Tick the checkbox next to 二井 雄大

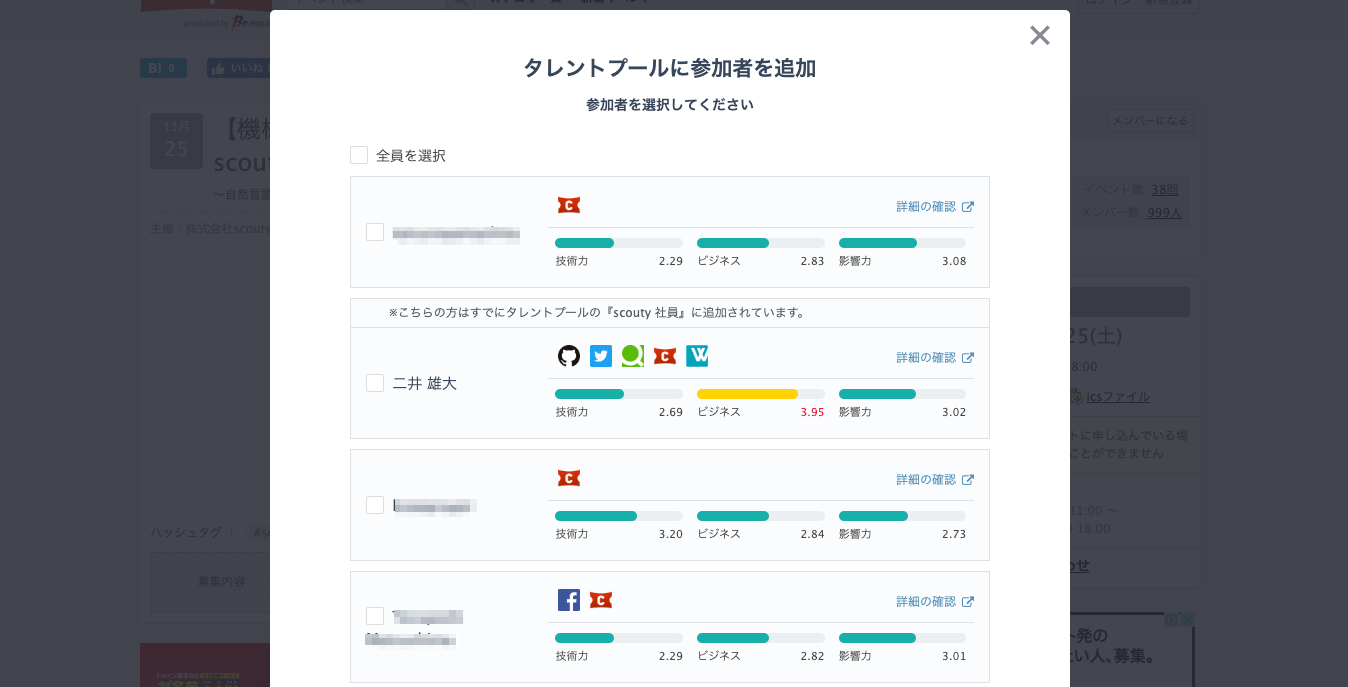375,383
